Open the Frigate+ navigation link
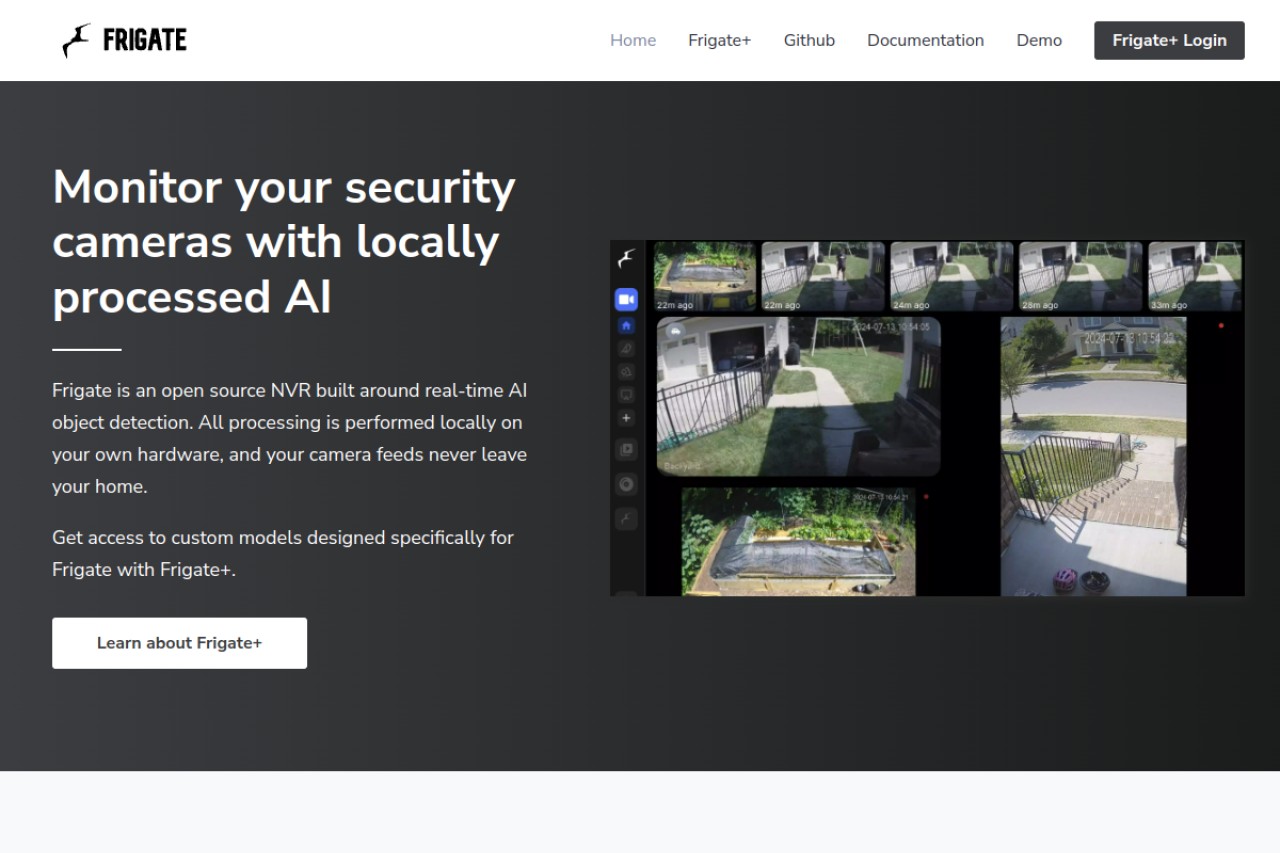Image resolution: width=1280 pixels, height=853 pixels. [719, 40]
